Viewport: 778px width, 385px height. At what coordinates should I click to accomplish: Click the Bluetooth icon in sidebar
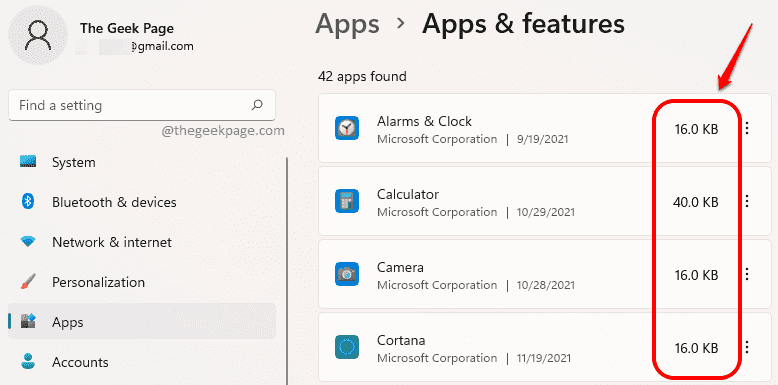28,202
